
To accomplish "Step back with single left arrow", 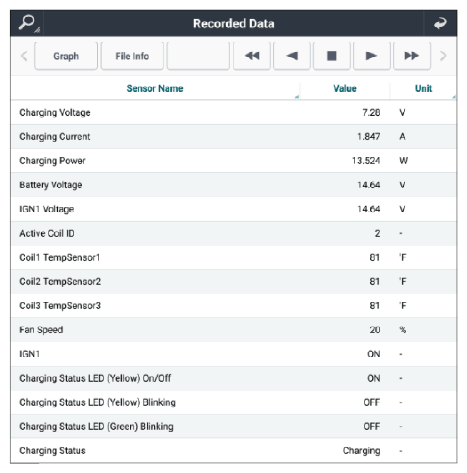I will tap(292, 56).
